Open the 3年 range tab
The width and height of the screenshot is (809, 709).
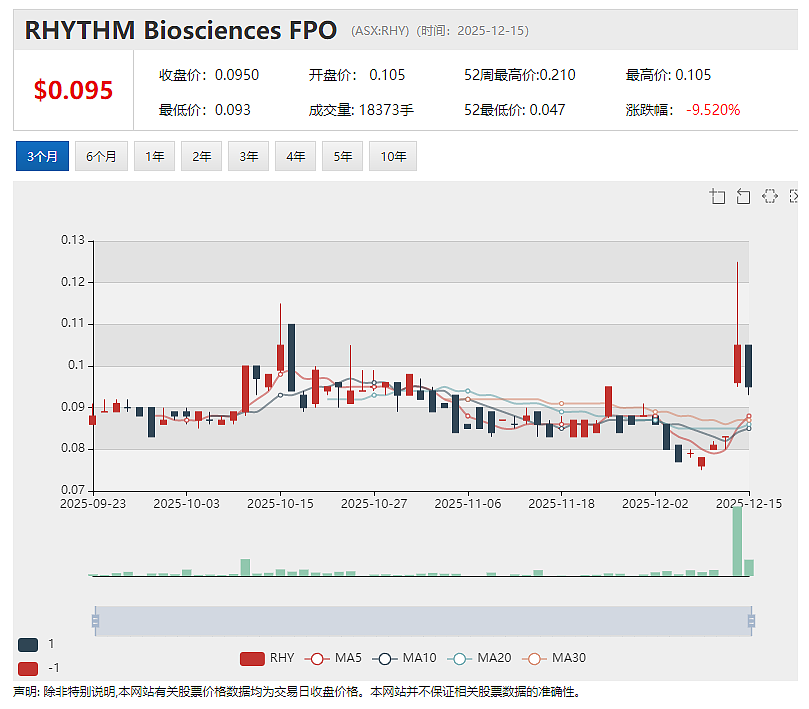pos(248,156)
